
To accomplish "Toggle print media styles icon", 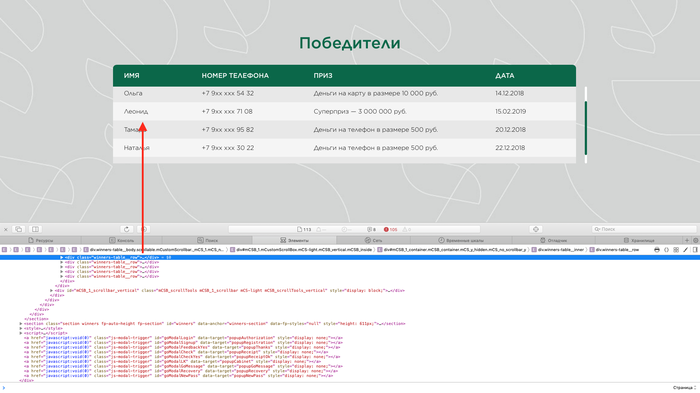I will click(x=657, y=250).
